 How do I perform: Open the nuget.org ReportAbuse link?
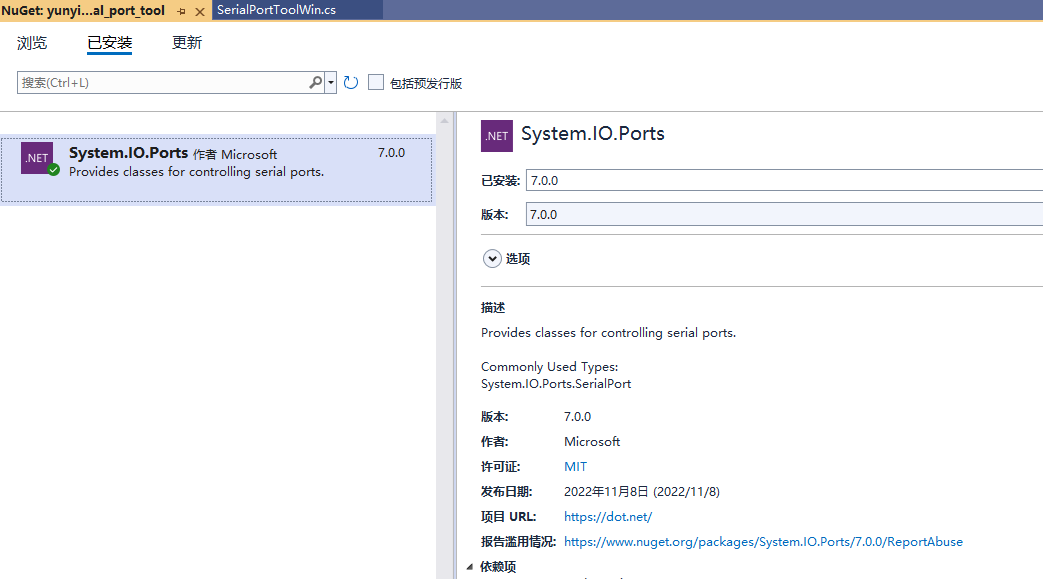(x=763, y=542)
